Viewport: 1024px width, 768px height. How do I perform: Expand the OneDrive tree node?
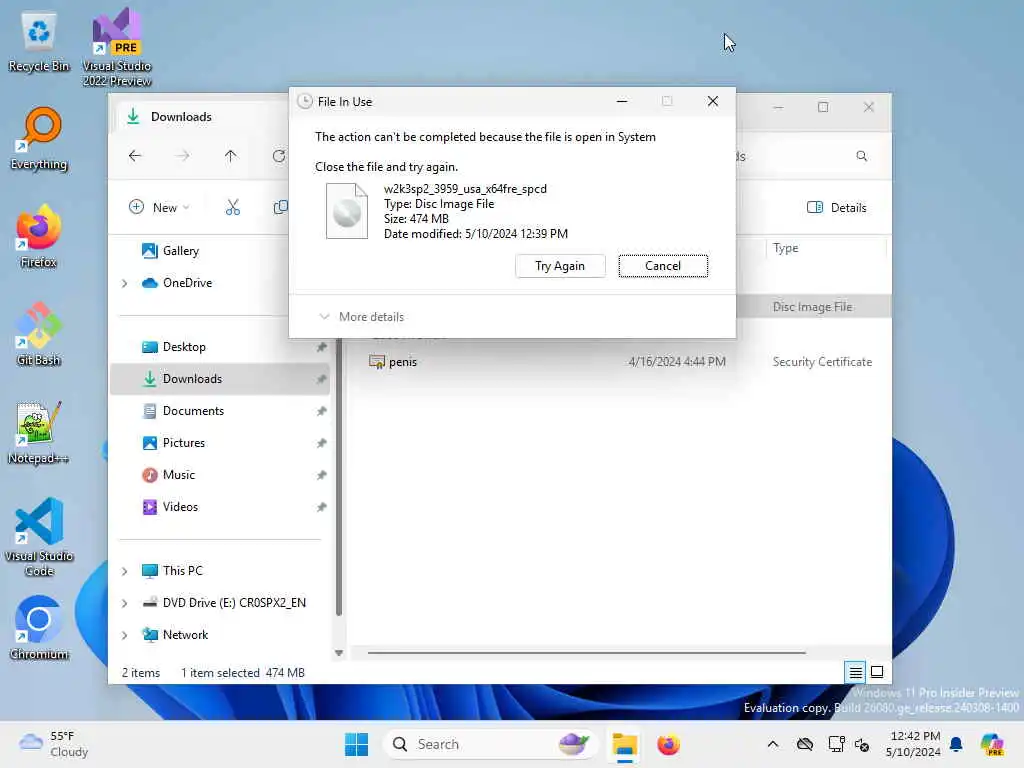[x=125, y=283]
